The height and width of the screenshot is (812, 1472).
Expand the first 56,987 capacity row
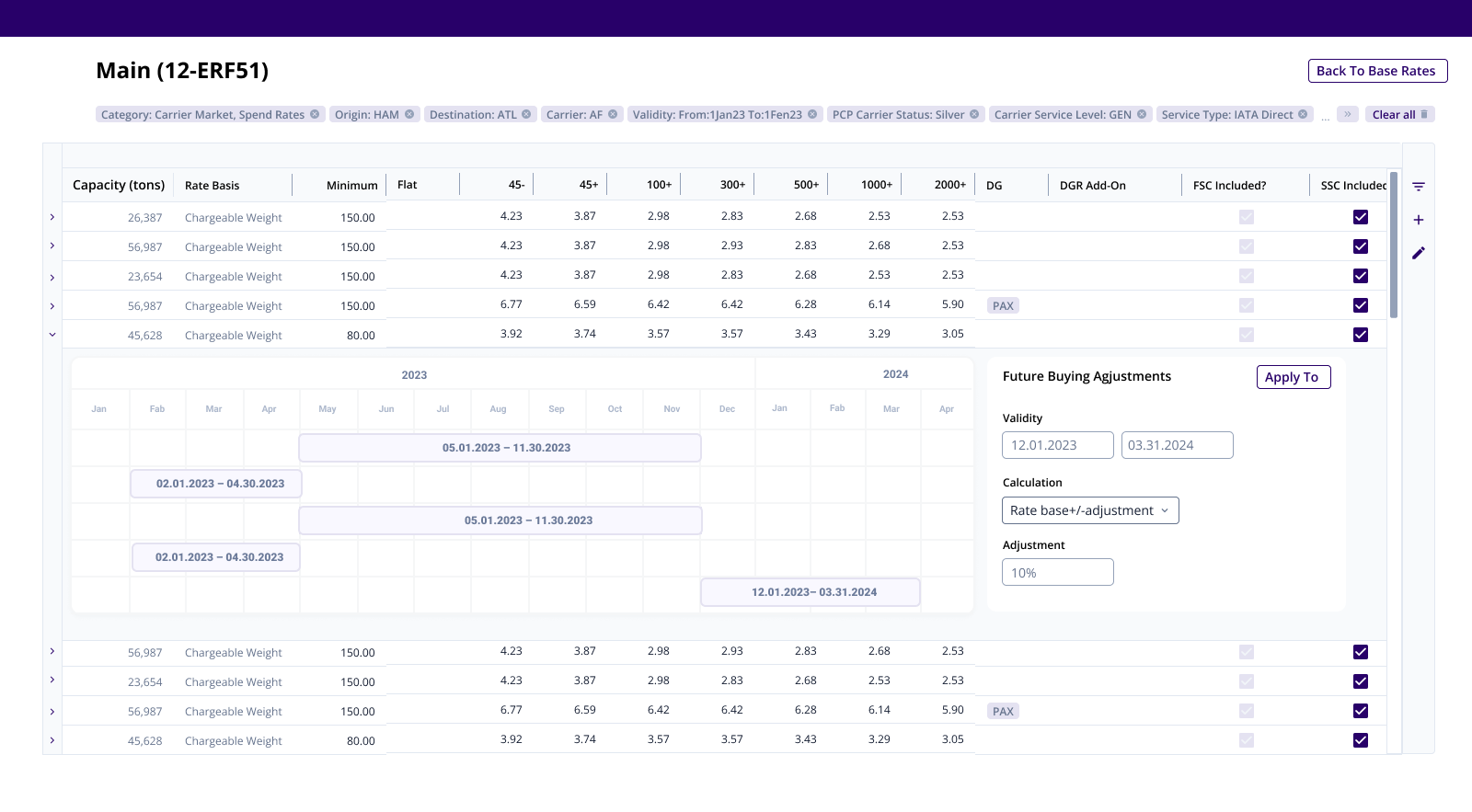click(x=52, y=246)
